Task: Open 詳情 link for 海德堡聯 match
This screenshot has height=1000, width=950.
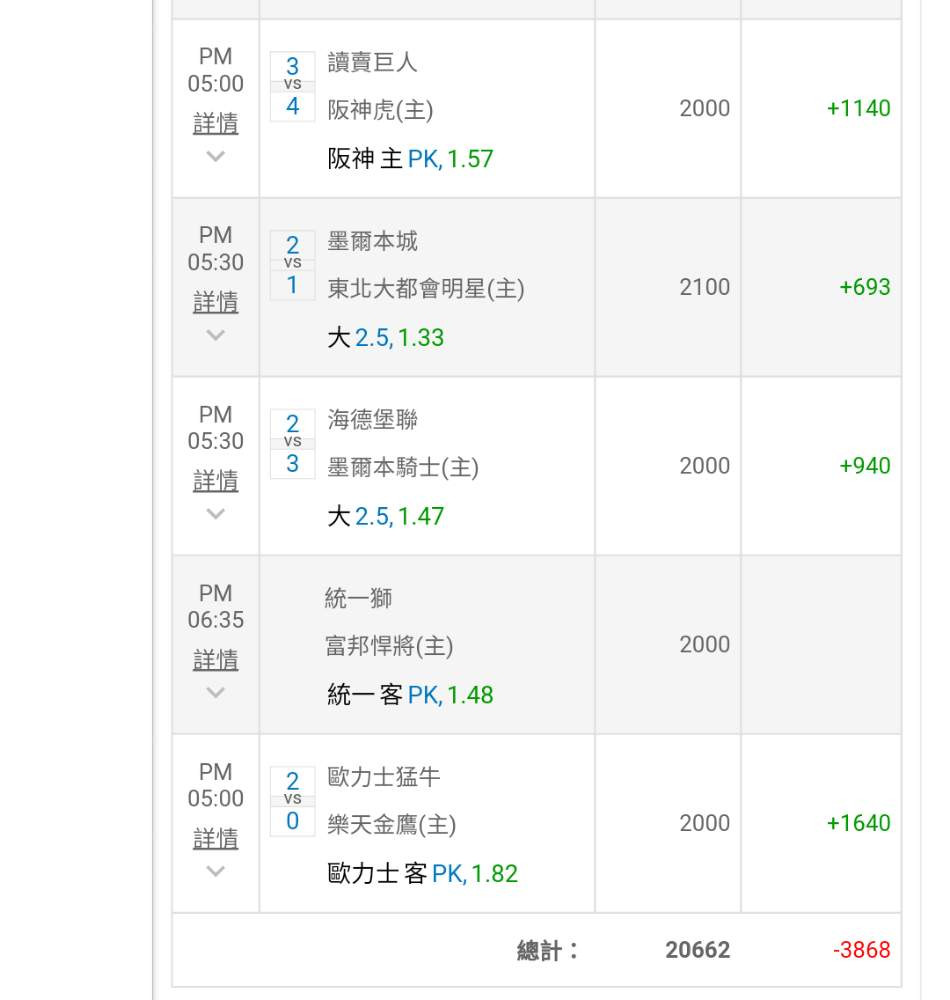Action: click(x=216, y=480)
